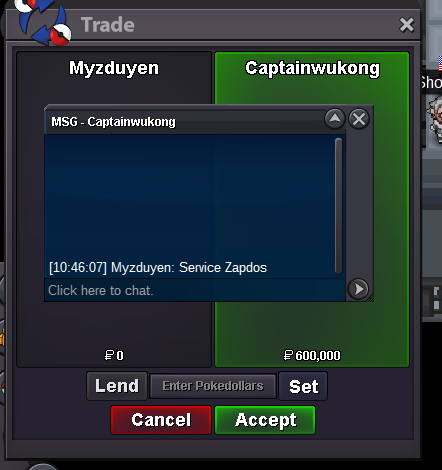Click the ₽600,000 offered amount
This screenshot has width=442, height=470.
(x=312, y=355)
